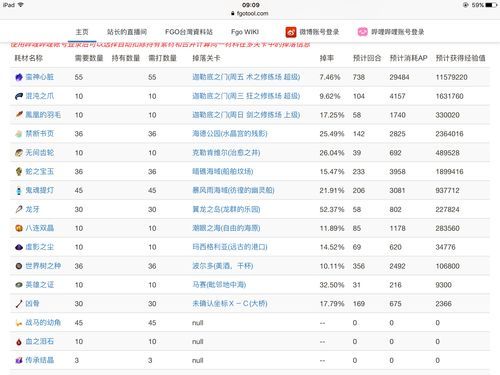Click the 掉率 column header
The height and width of the screenshot is (375, 500).
pyautogui.click(x=327, y=58)
